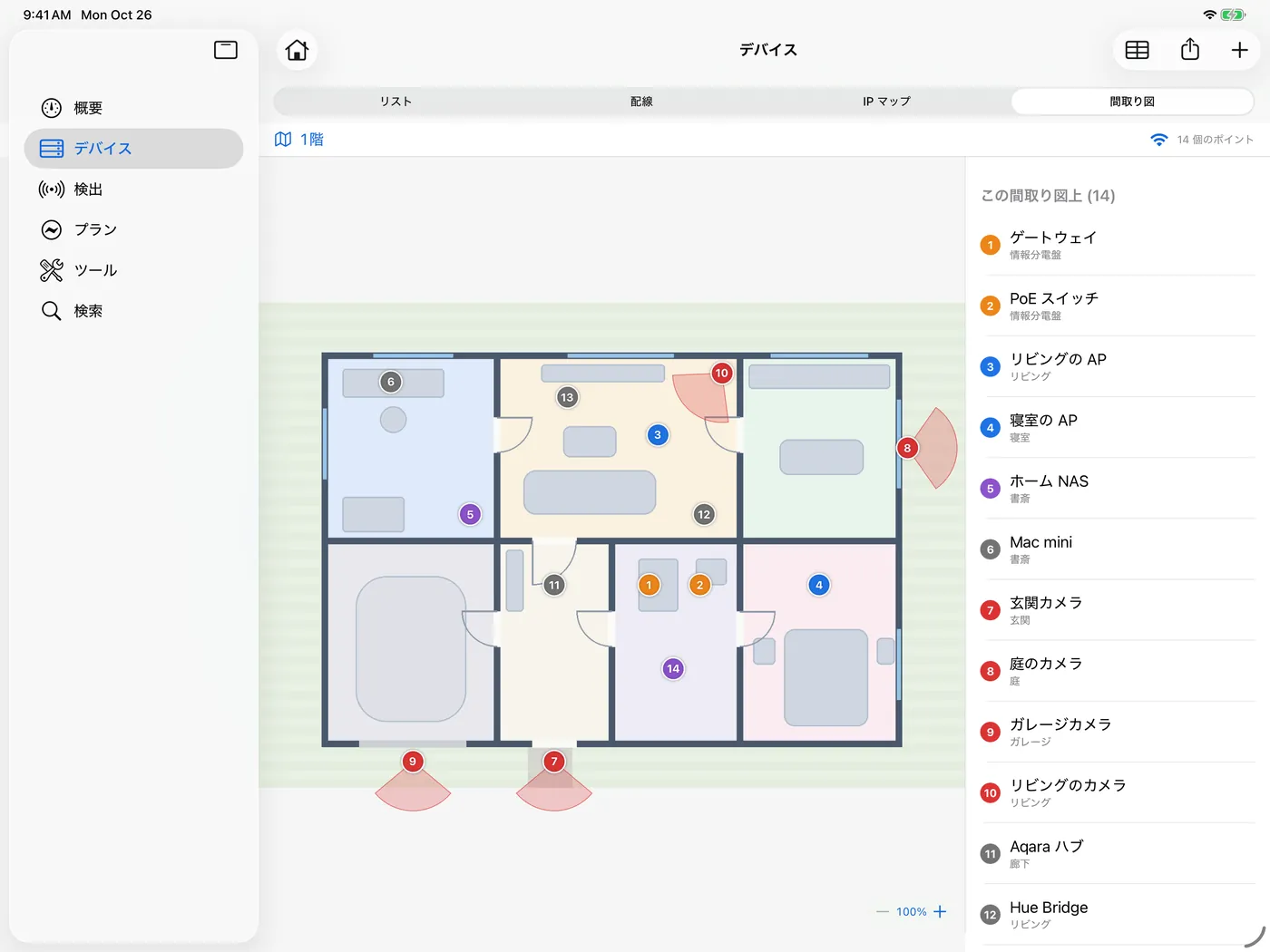Open ツール in the sidebar
This screenshot has width=1270, height=952.
click(133, 270)
